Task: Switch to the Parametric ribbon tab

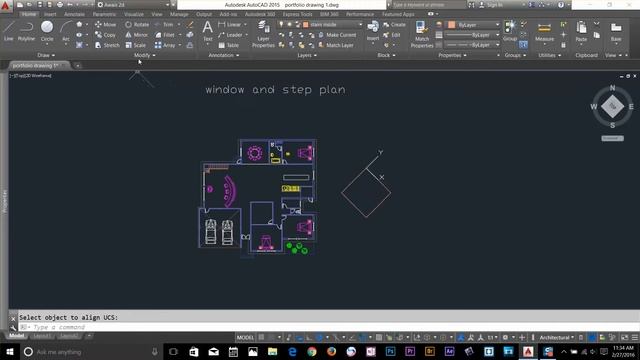Action: [104, 14]
